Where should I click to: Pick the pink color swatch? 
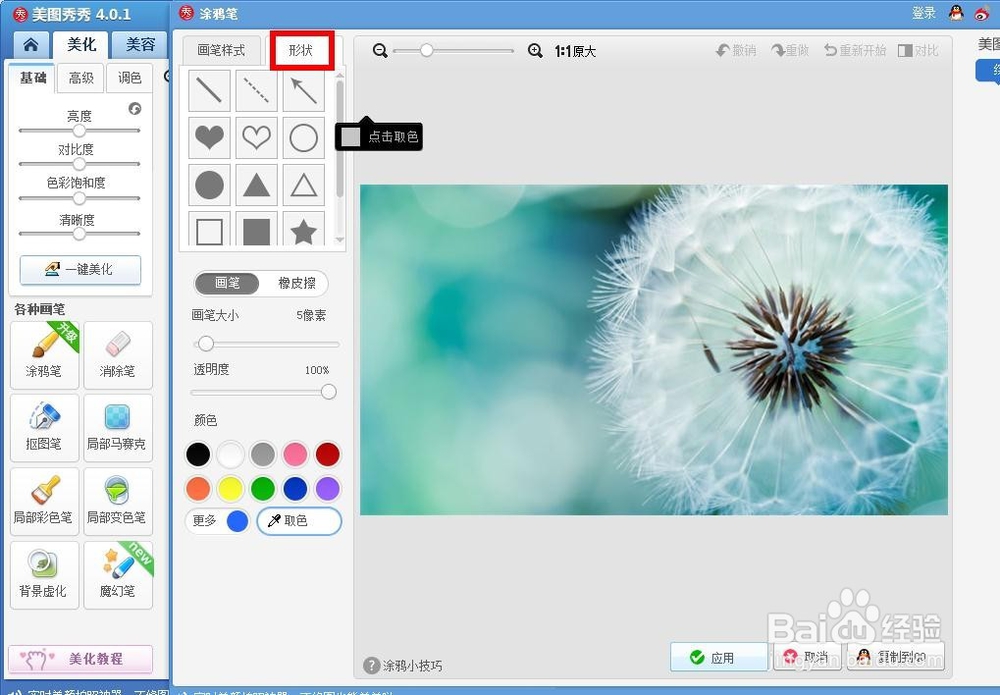pyautogui.click(x=295, y=455)
